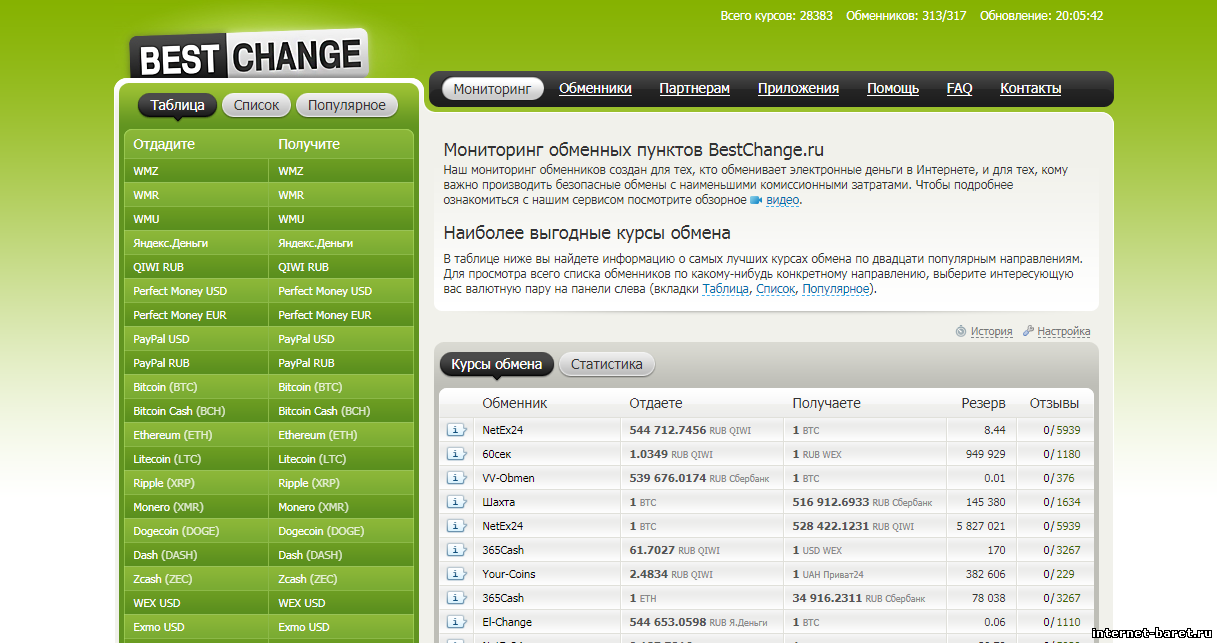The width and height of the screenshot is (1217, 643).
Task: Open info icon for Шахта exchanger
Action: [x=457, y=502]
